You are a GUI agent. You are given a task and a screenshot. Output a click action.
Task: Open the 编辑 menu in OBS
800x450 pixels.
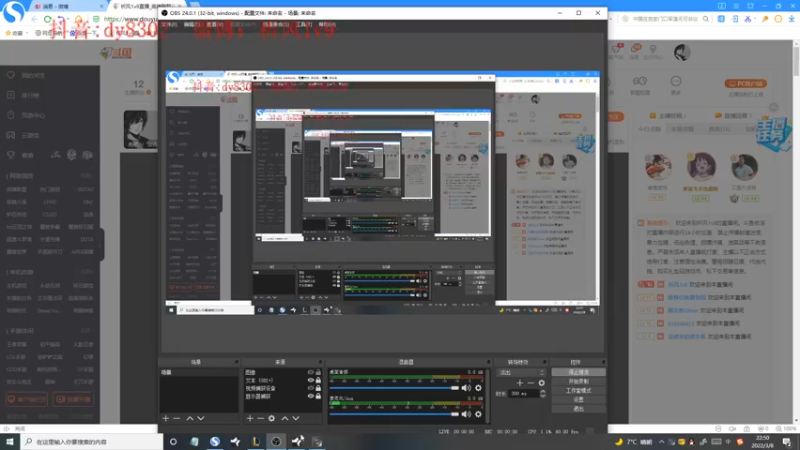click(x=192, y=24)
